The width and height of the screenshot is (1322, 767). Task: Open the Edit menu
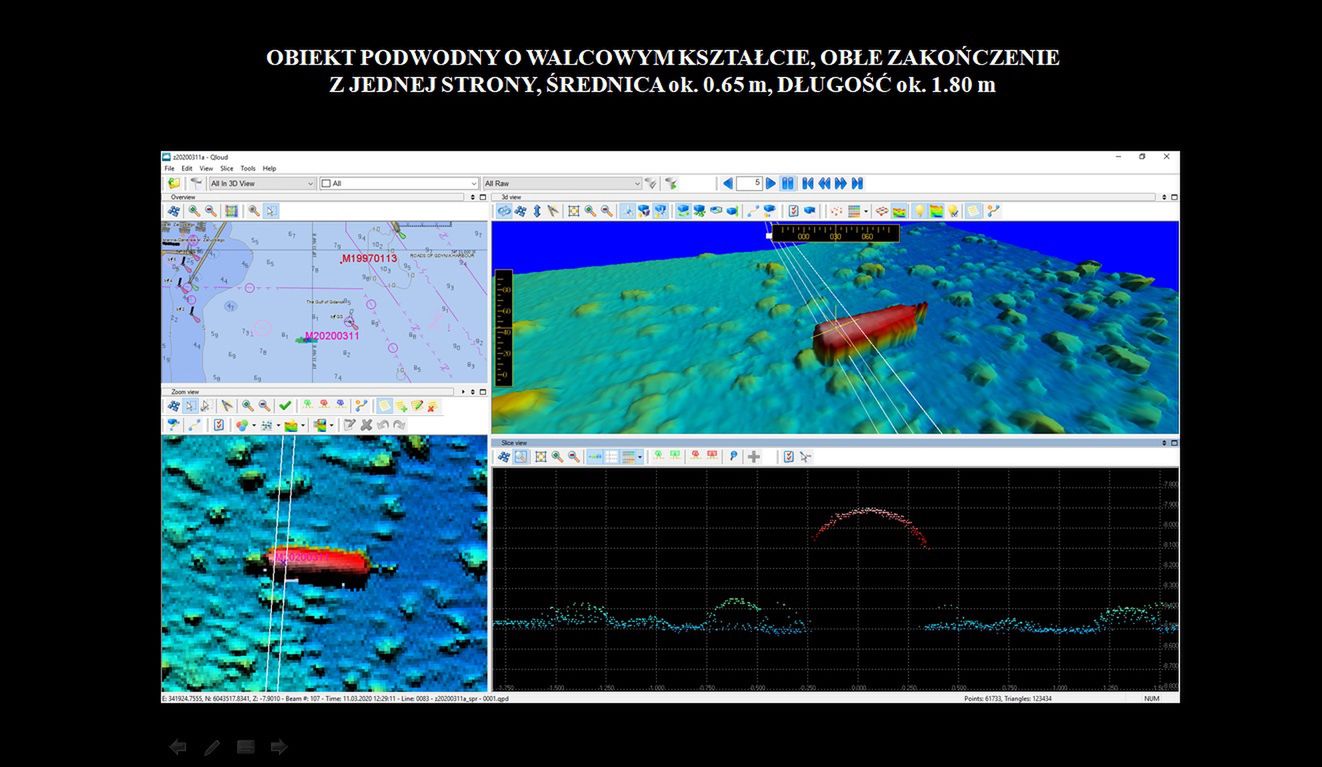187,168
